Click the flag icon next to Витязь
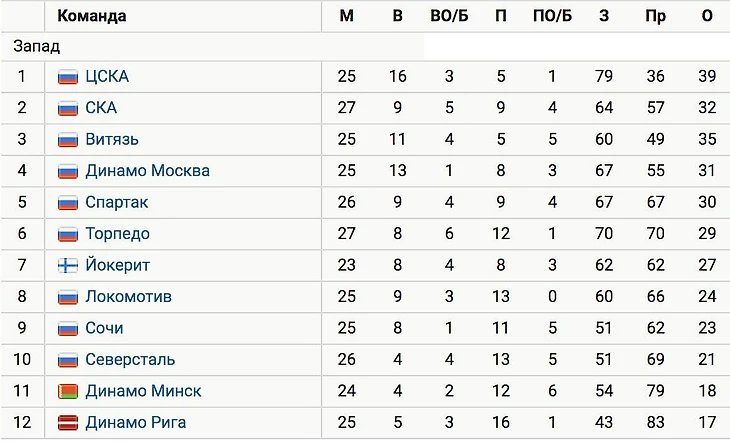Image resolution: width=730 pixels, height=443 pixels. point(68,140)
